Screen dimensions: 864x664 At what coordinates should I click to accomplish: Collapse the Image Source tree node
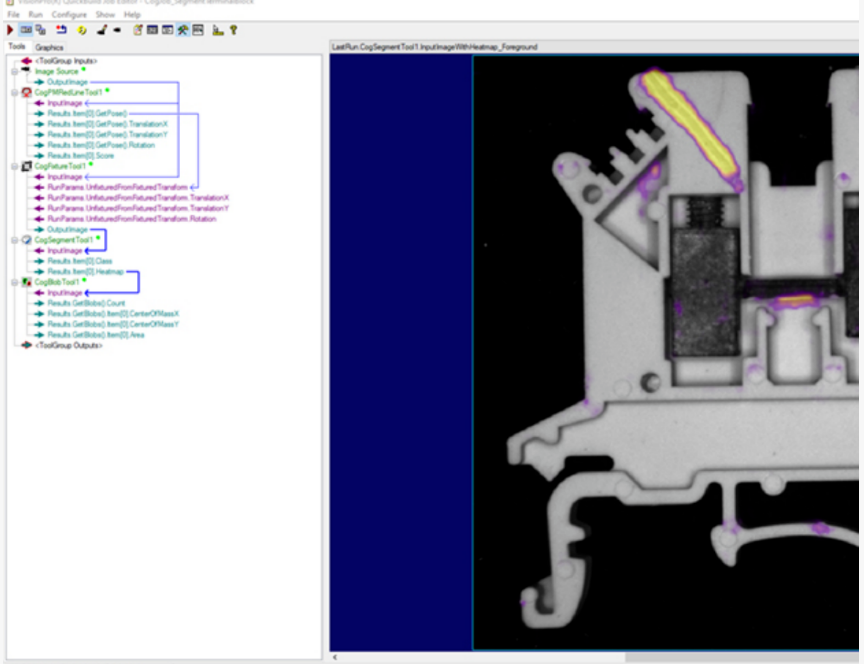[14, 71]
